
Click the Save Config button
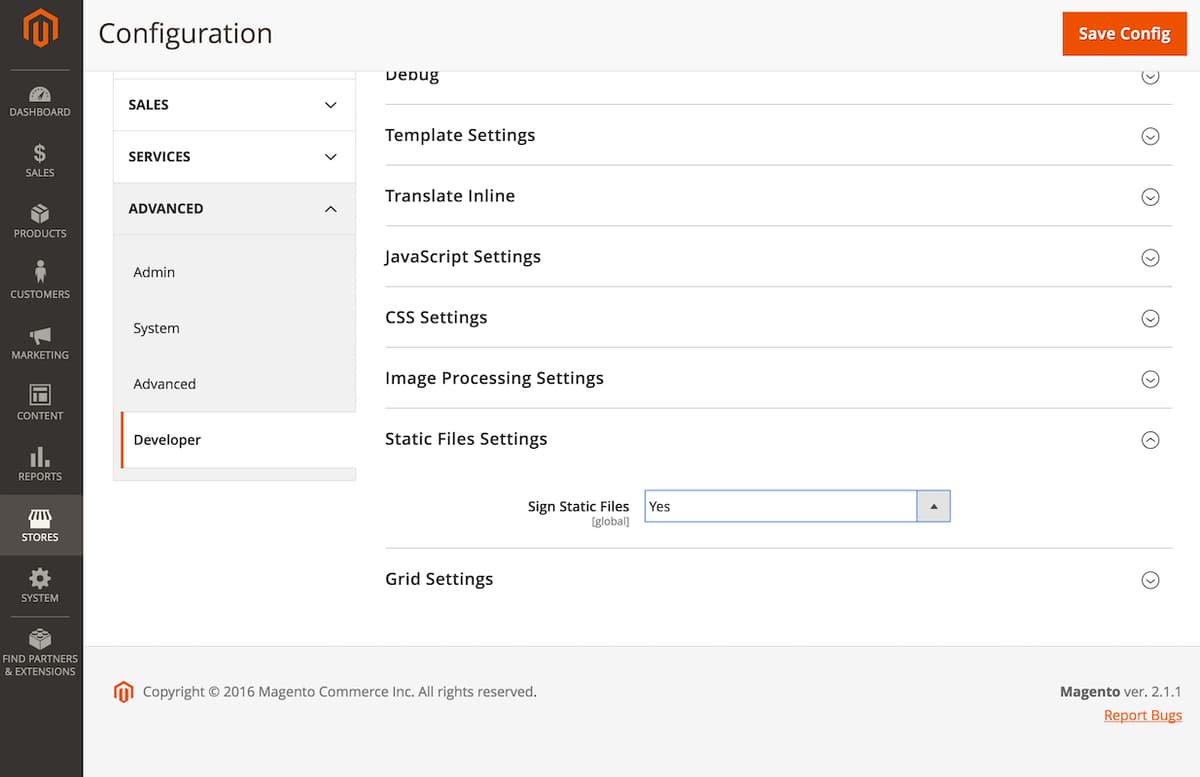[1124, 33]
